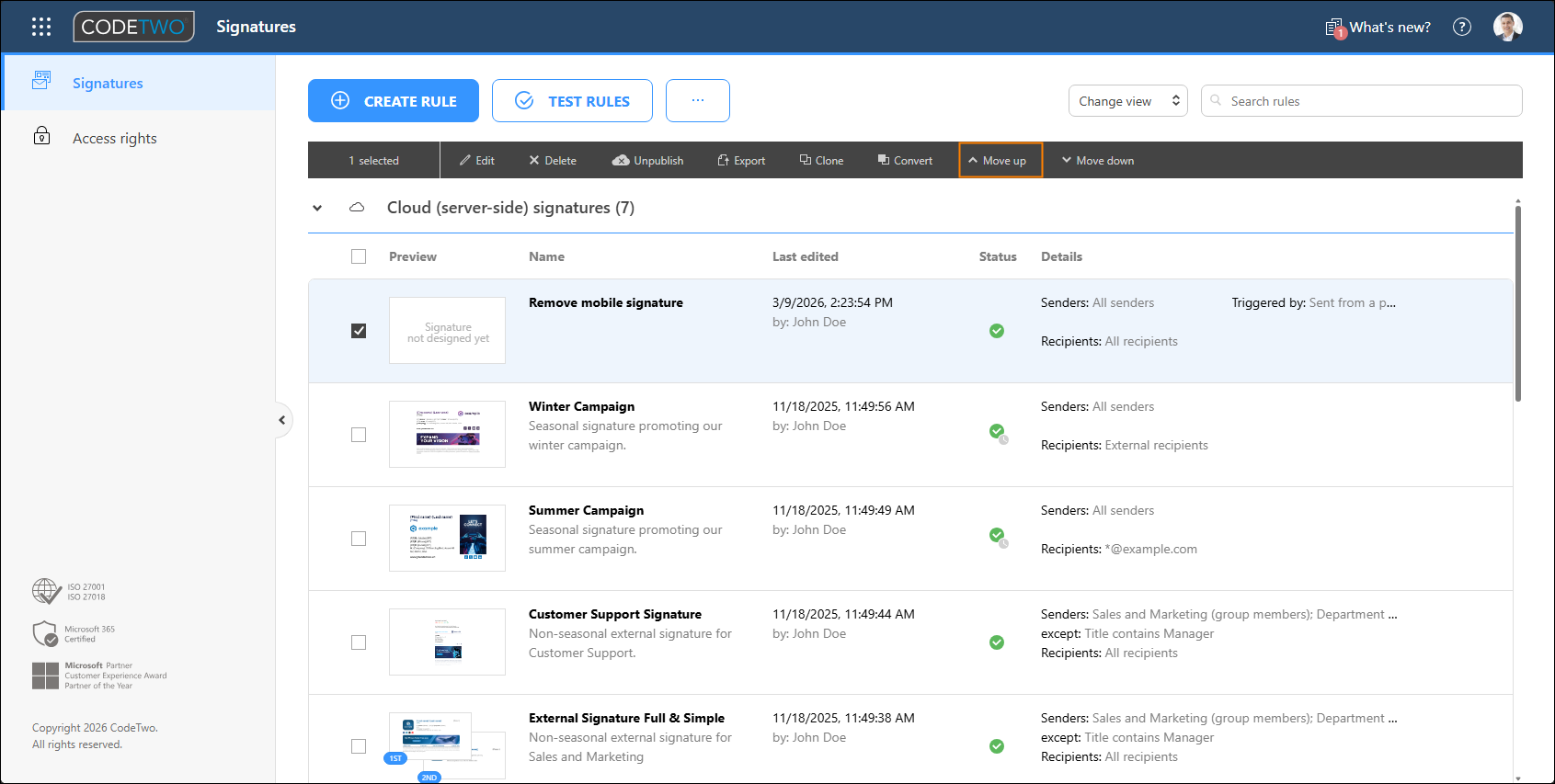Screen dimensions: 1555x784
Task: Open the Change view dropdown
Action: point(1128,101)
